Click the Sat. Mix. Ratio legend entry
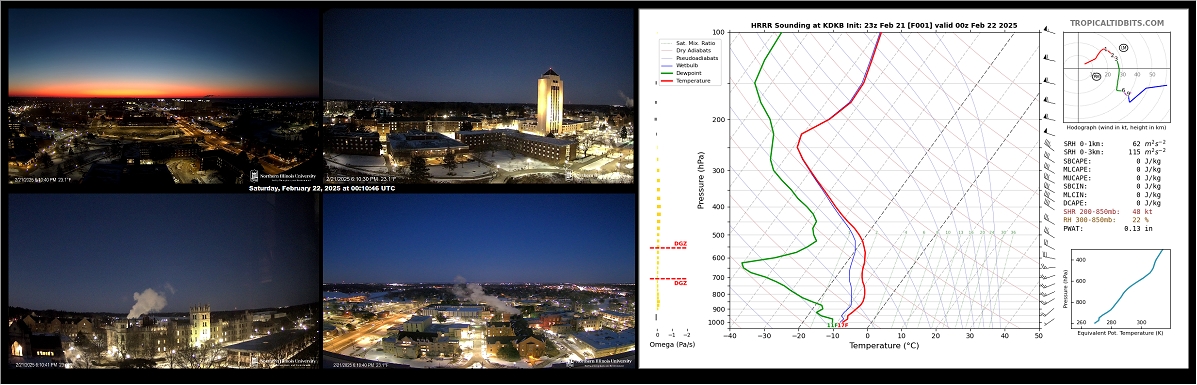1197x385 pixels. [x=687, y=42]
